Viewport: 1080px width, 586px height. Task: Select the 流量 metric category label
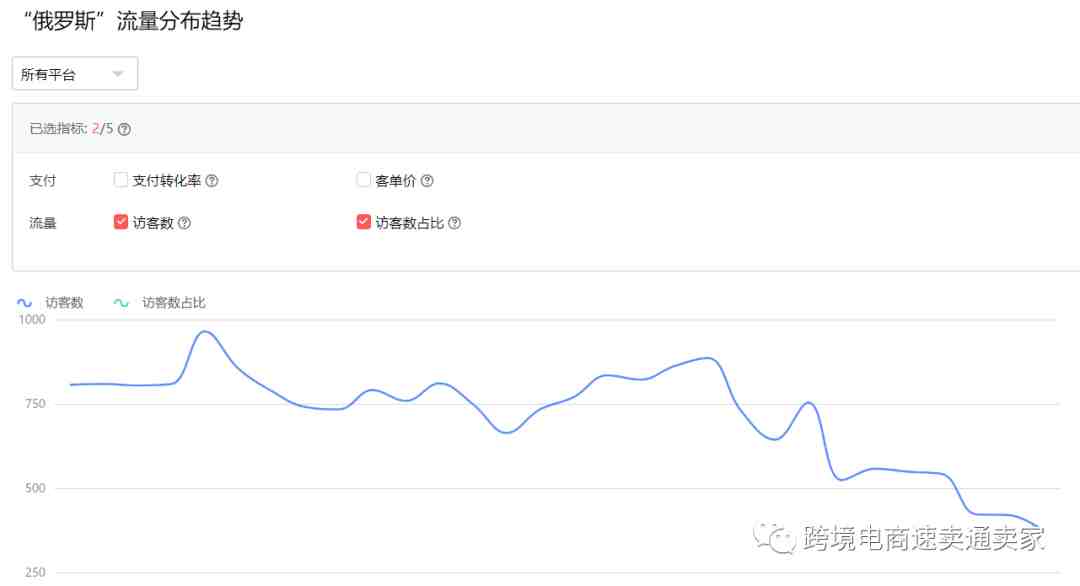coord(43,223)
